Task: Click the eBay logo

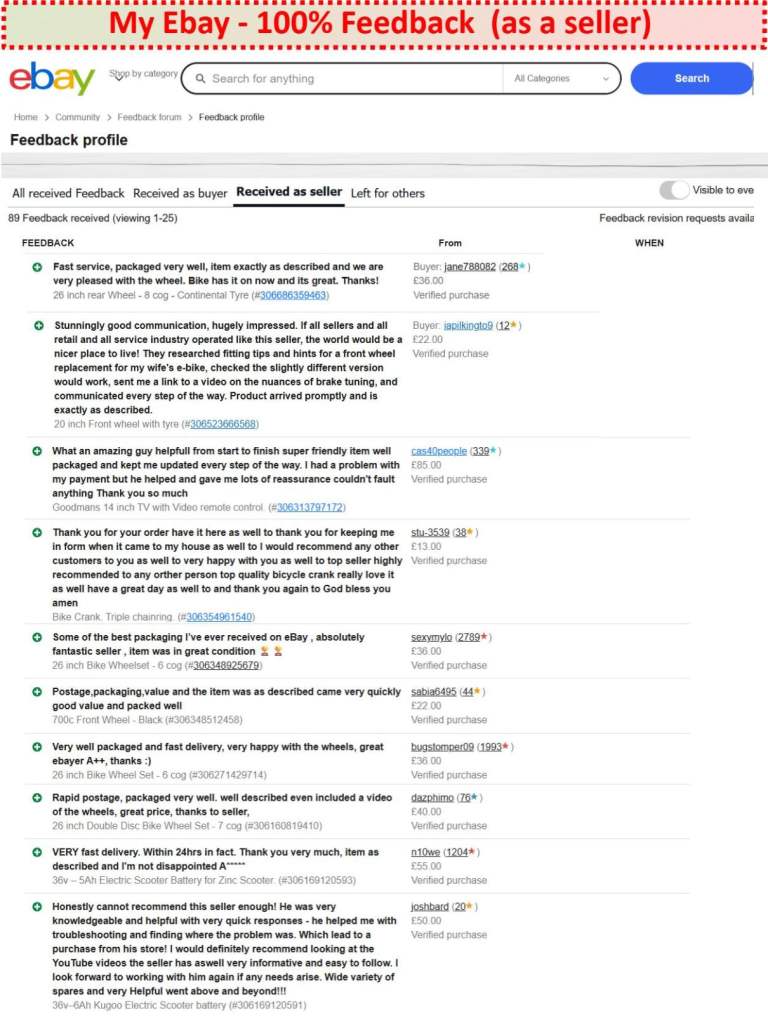Action: tap(52, 78)
